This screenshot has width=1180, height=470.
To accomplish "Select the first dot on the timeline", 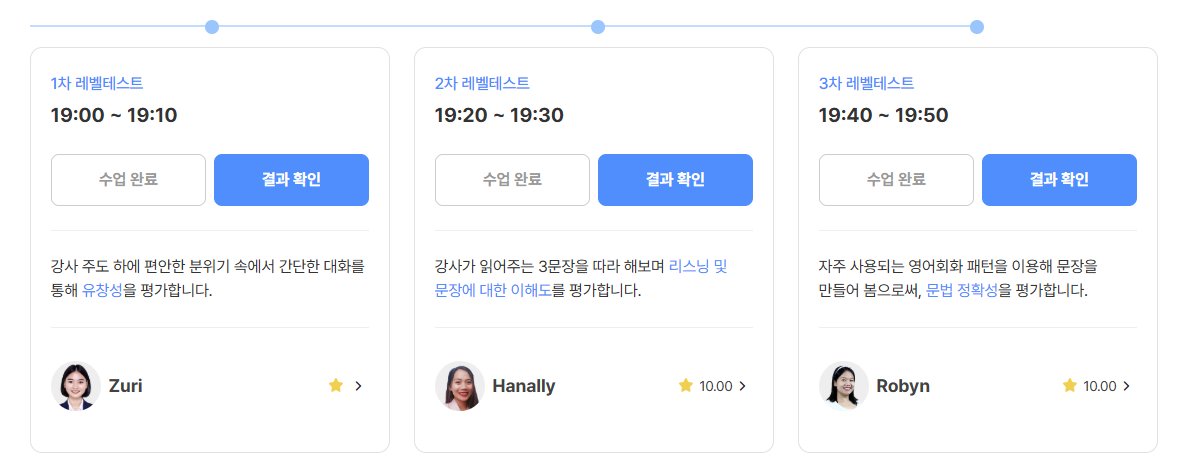I will [x=212, y=27].
